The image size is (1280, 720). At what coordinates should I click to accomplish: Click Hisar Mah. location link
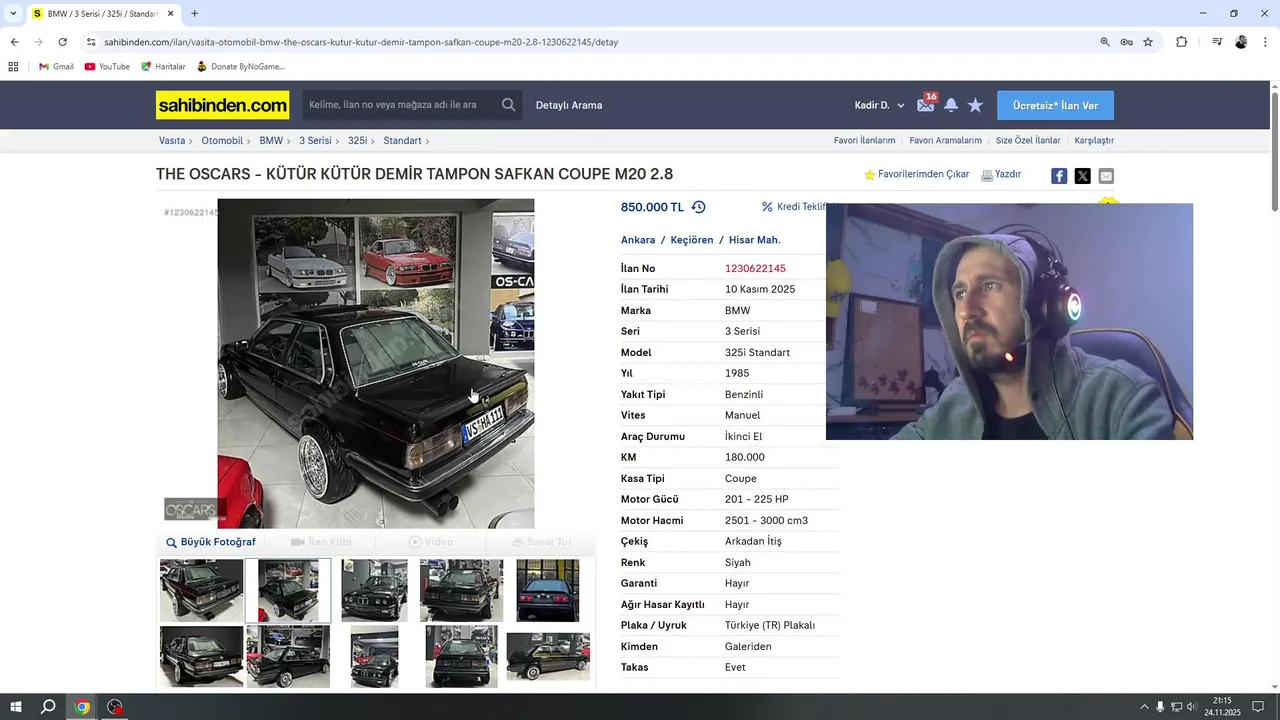click(755, 240)
